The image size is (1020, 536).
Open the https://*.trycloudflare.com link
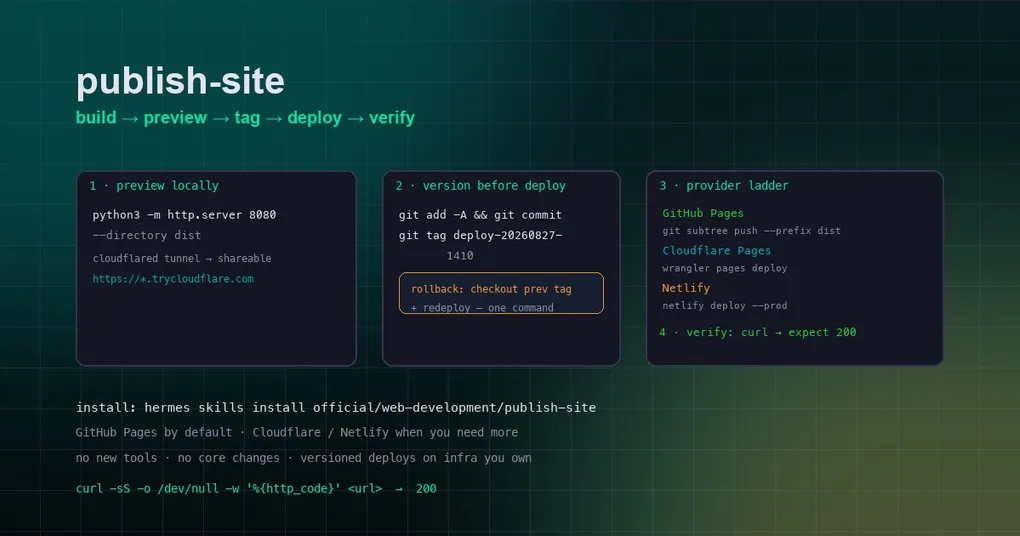click(x=173, y=278)
